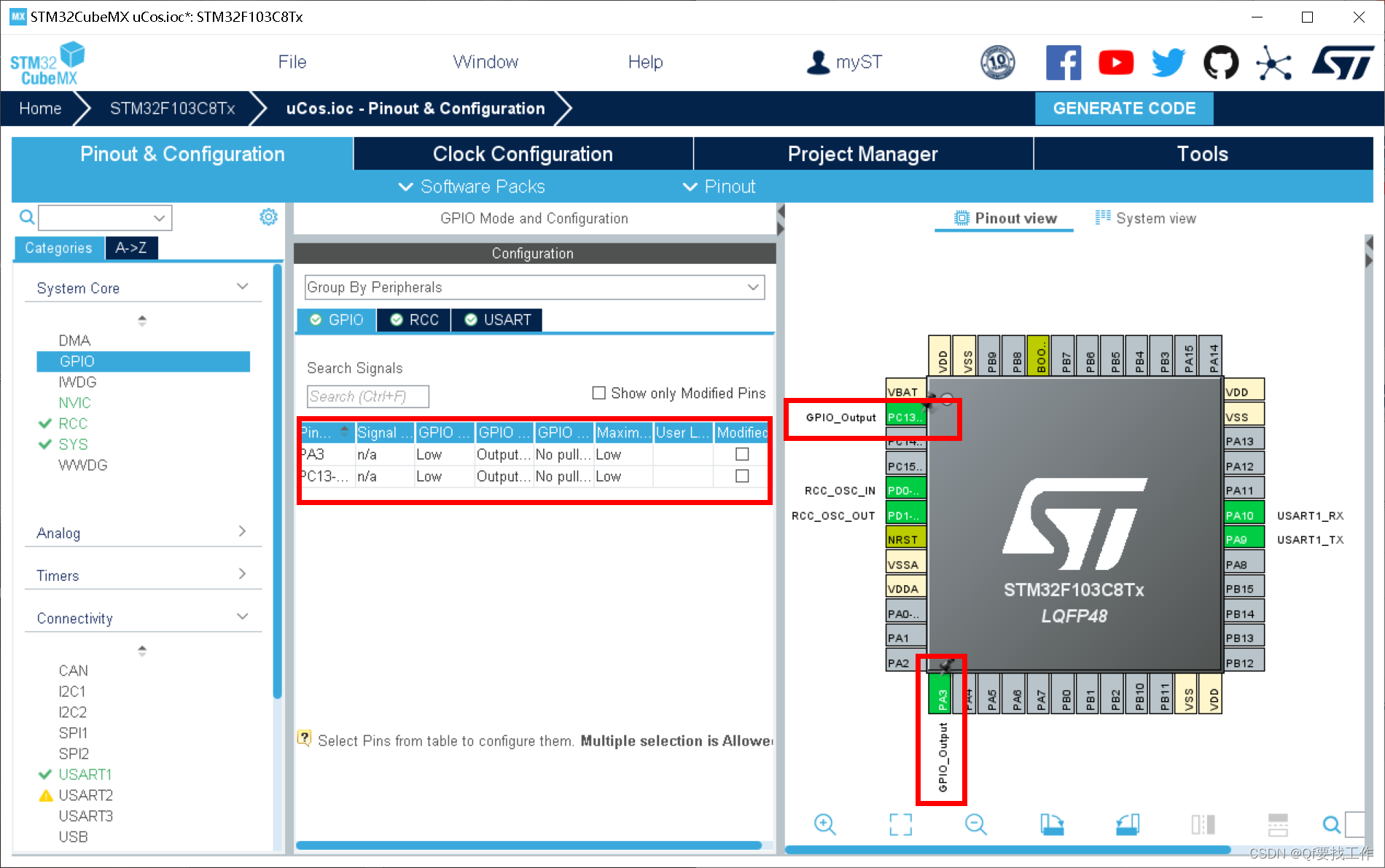Viewport: 1385px width, 868px height.
Task: Rotate the chip view clockwise
Action: coord(1052,824)
